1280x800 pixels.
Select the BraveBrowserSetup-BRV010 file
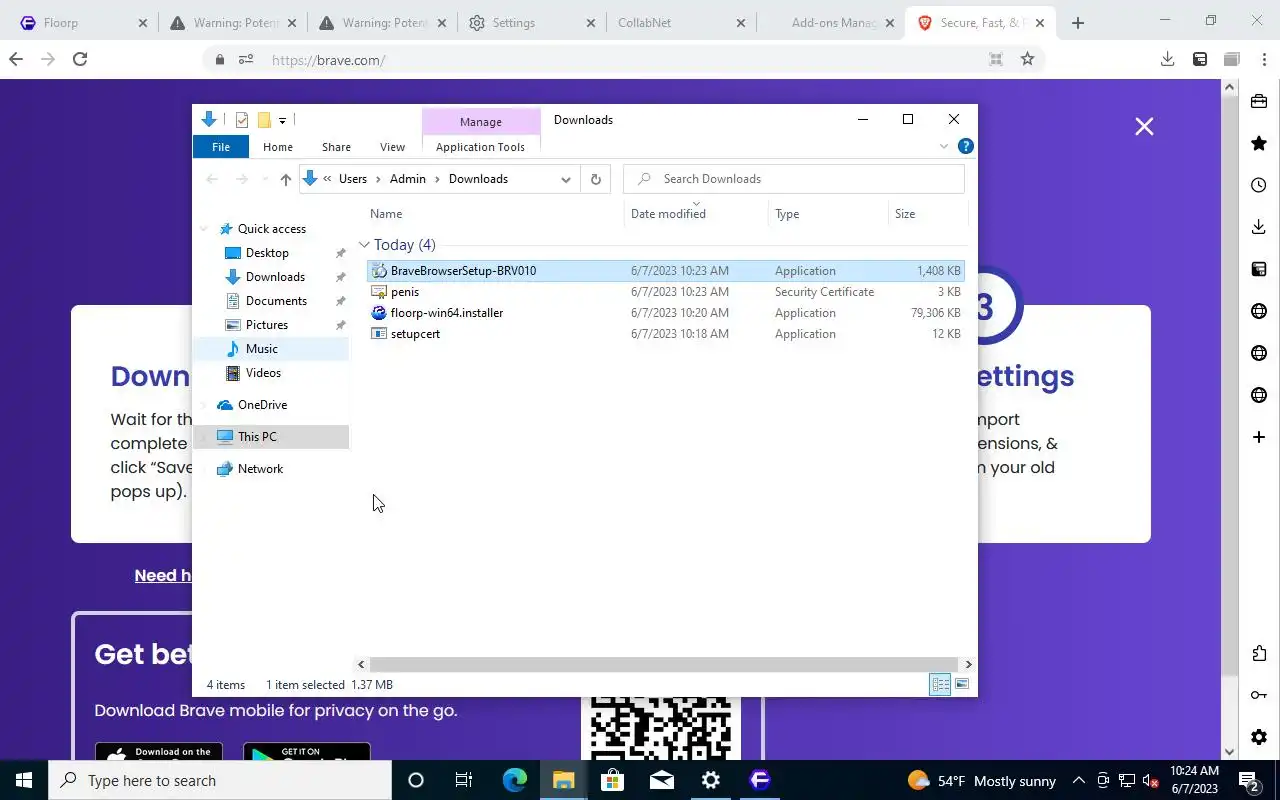coord(666,271)
